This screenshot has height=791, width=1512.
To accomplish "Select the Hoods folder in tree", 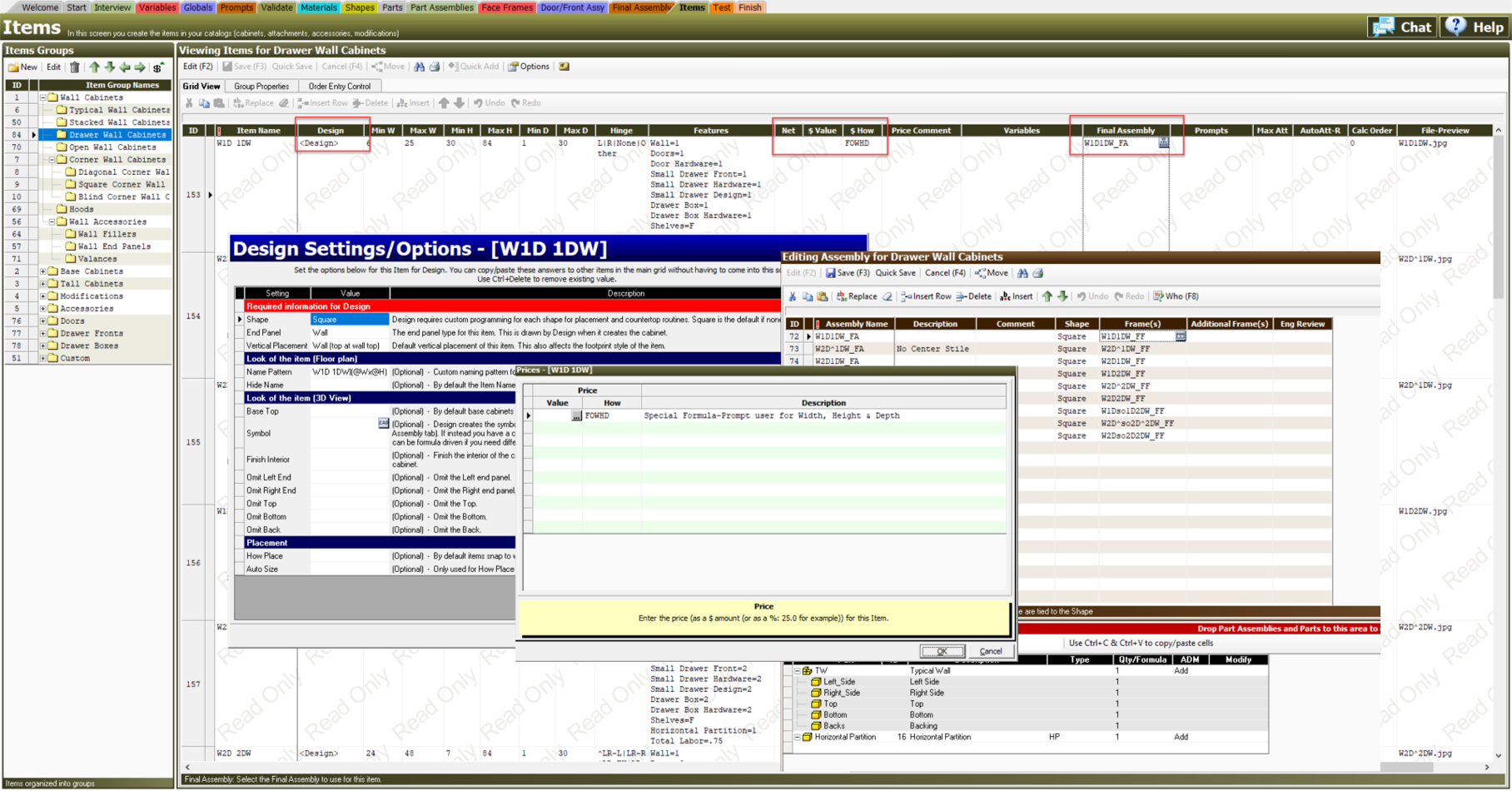I will point(81,210).
